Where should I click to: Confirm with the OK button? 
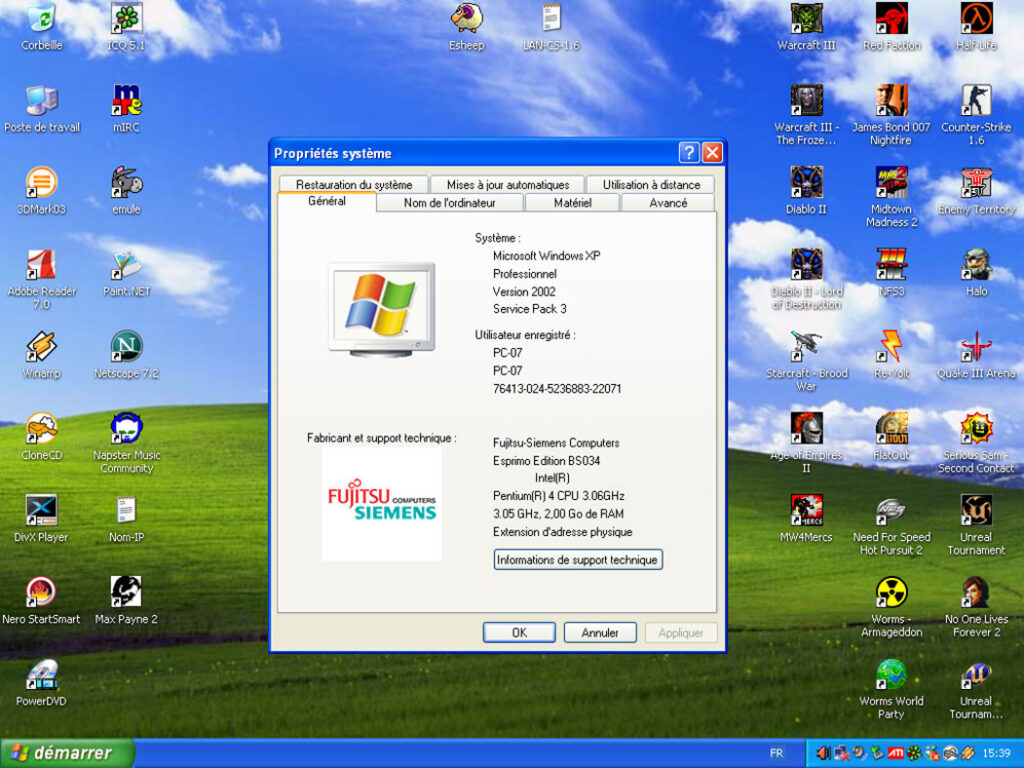[519, 633]
